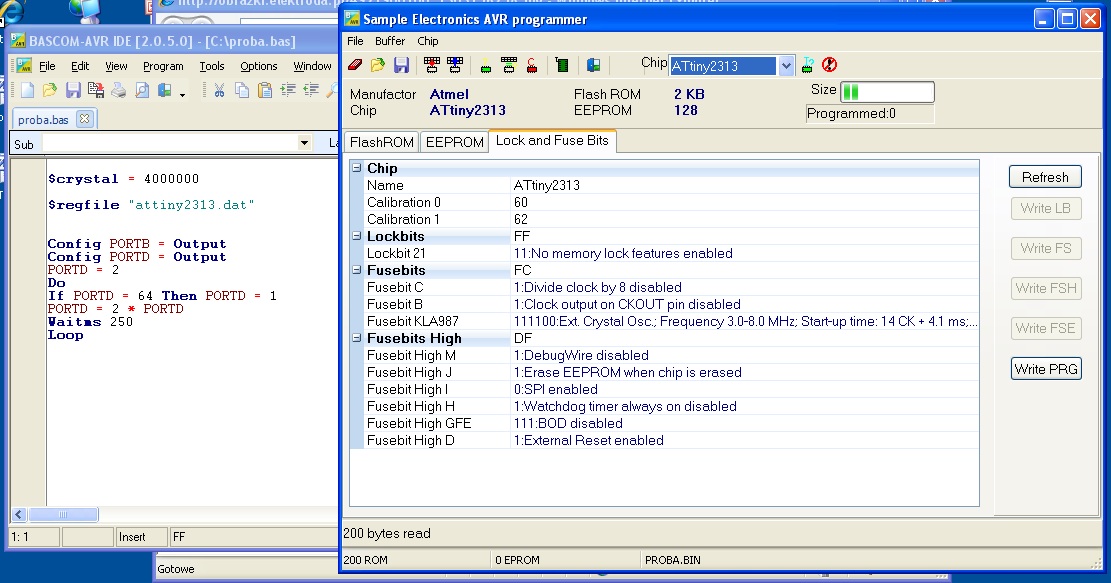Open the small arrow dropdown after BASCOM exit icon

pyautogui.click(x=182, y=93)
